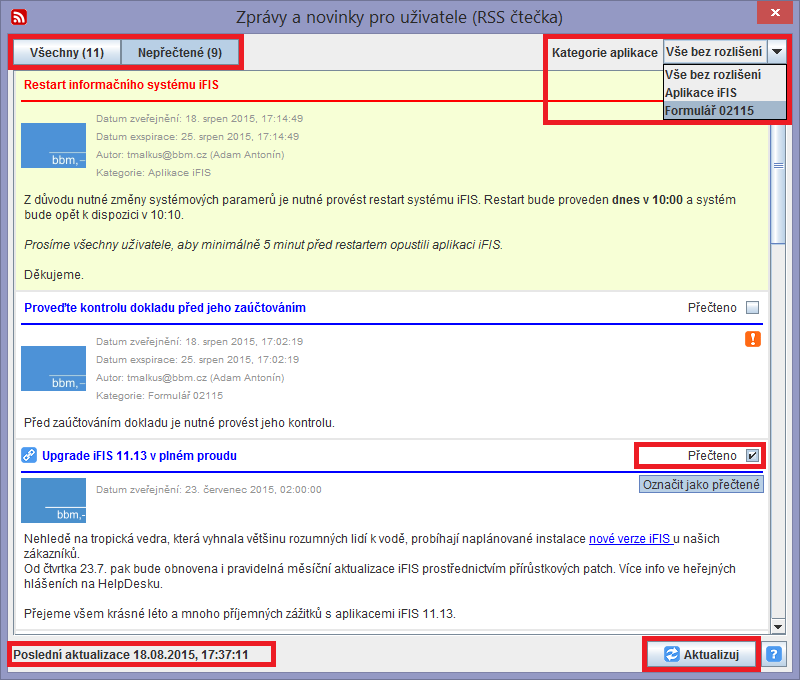Click Kategorie: Aplikace iFIS text

pos(153,172)
